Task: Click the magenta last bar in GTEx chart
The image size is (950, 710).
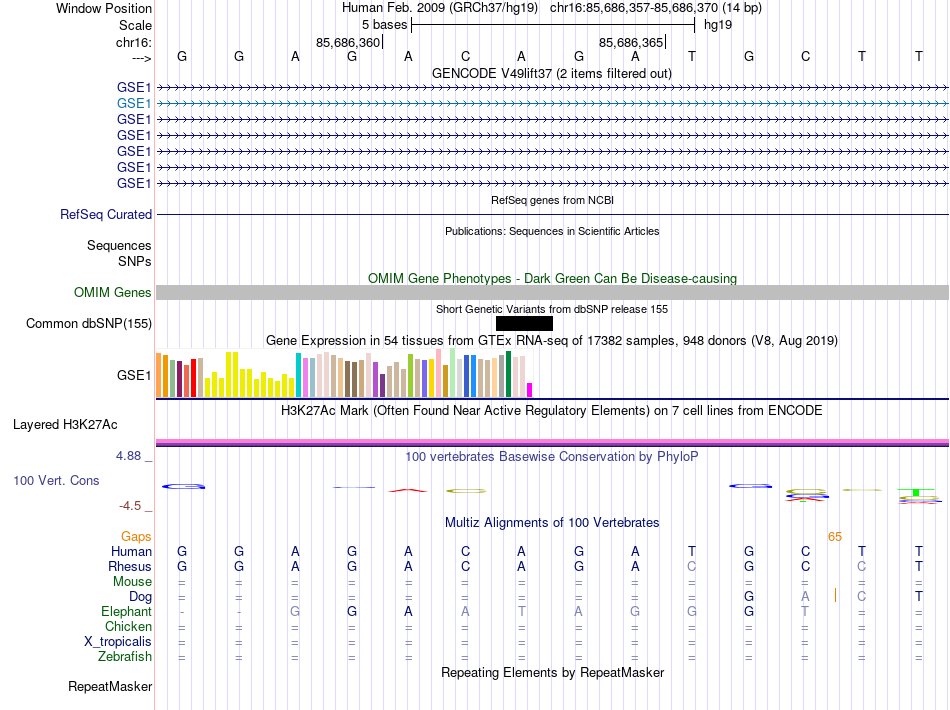Action: 530,390
